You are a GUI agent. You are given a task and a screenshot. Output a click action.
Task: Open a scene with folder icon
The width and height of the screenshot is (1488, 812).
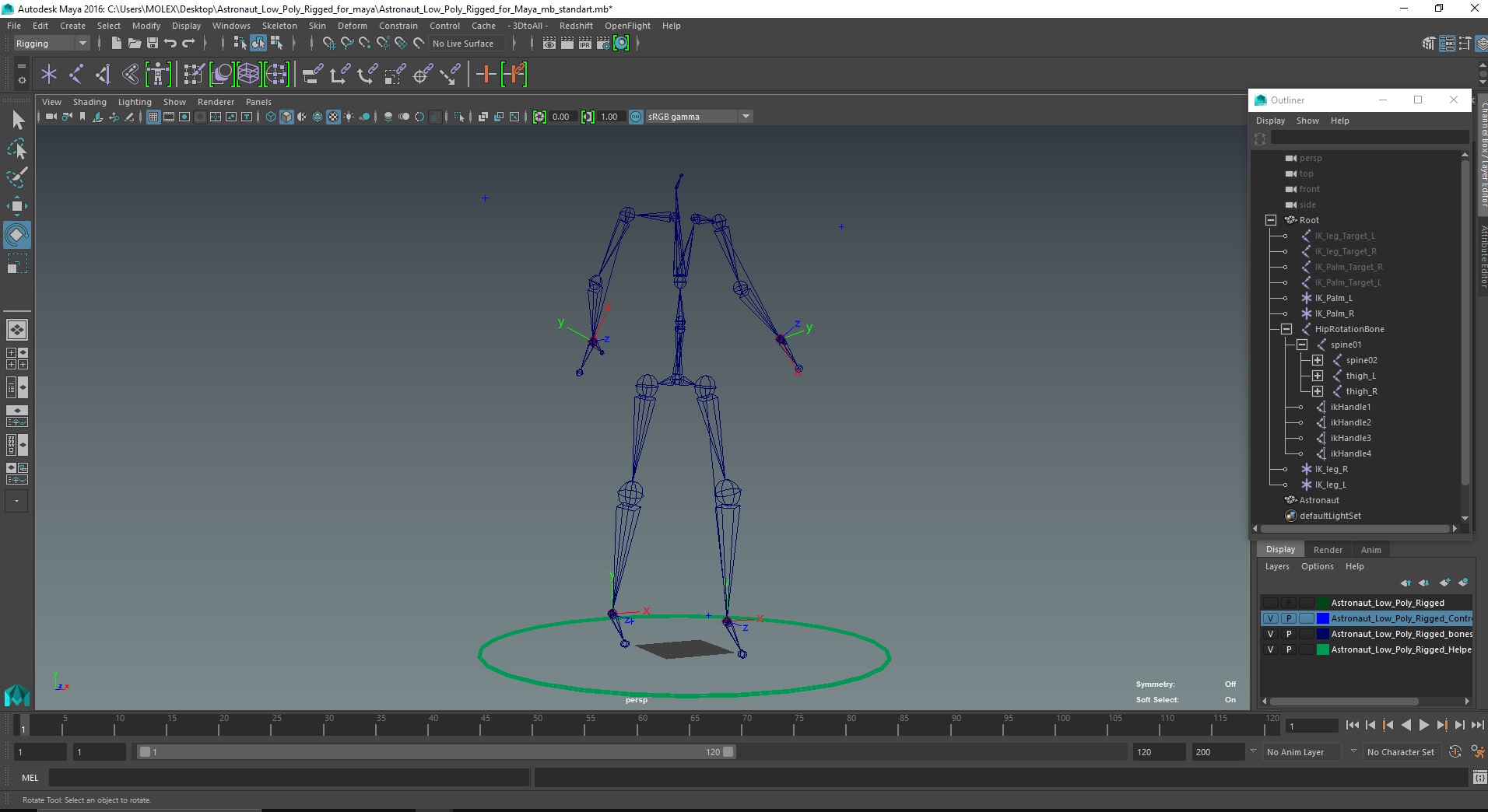point(134,44)
